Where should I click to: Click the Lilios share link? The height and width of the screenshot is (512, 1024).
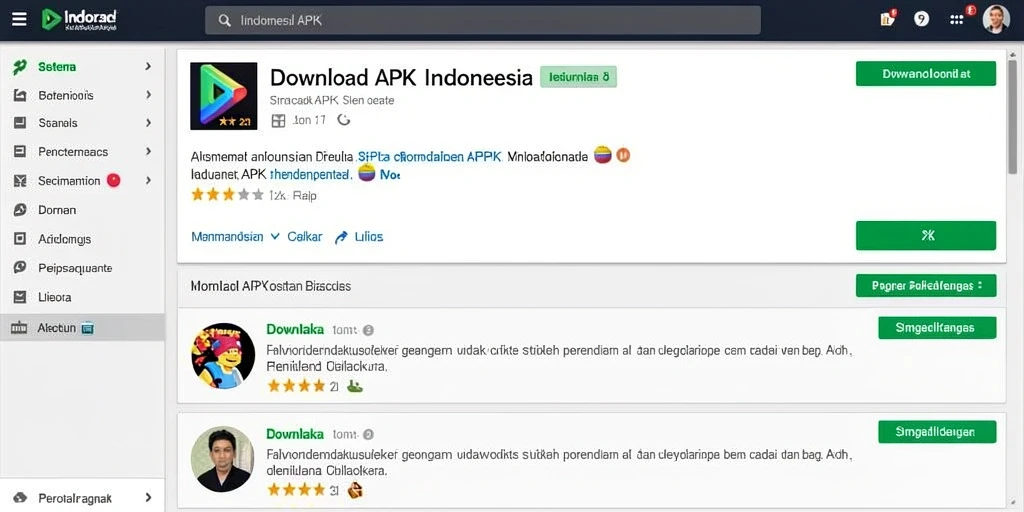(359, 237)
